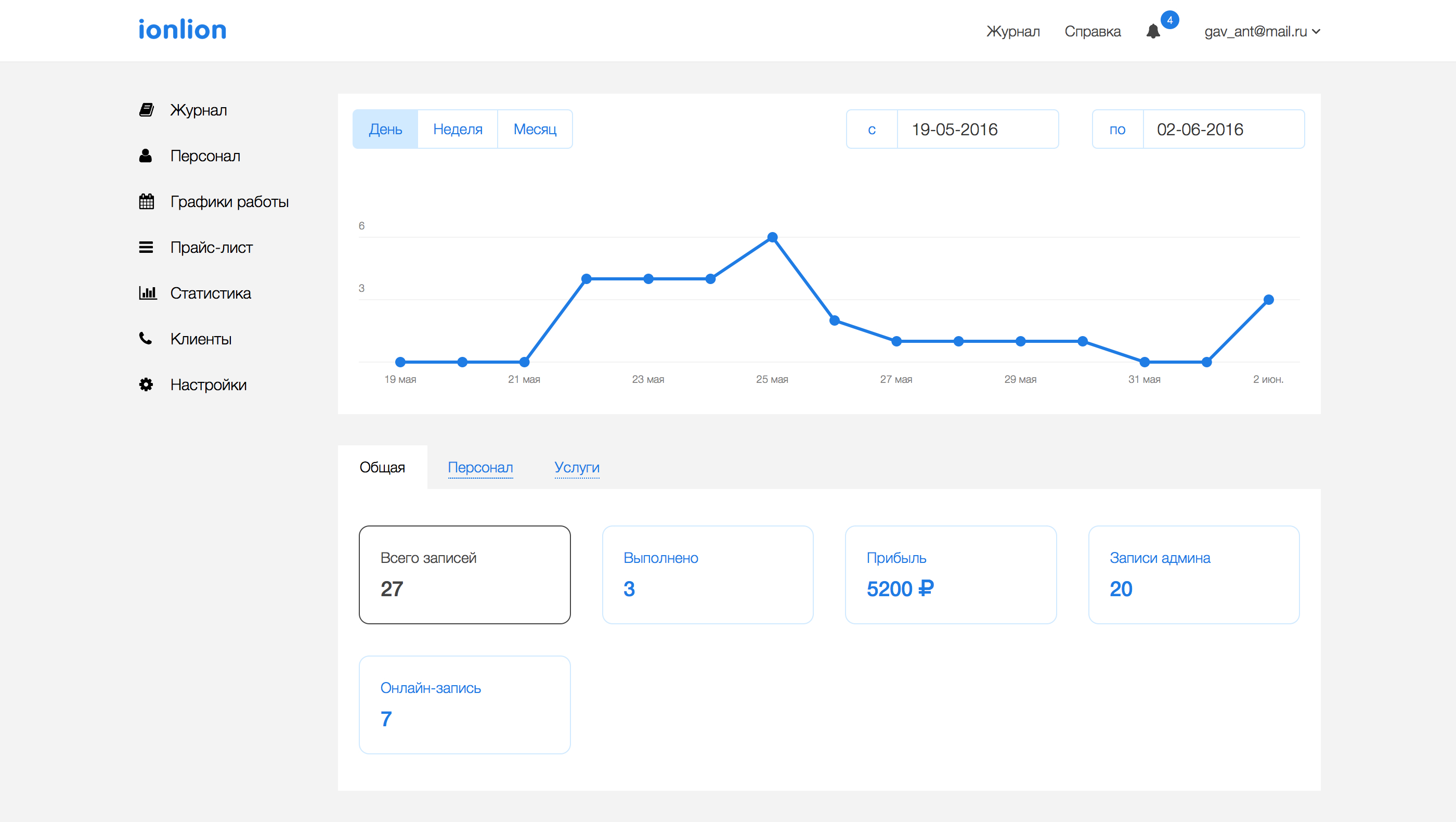The width and height of the screenshot is (1456, 822).
Task: Click the book icon beside Журнал in sidebar
Action: [x=147, y=110]
